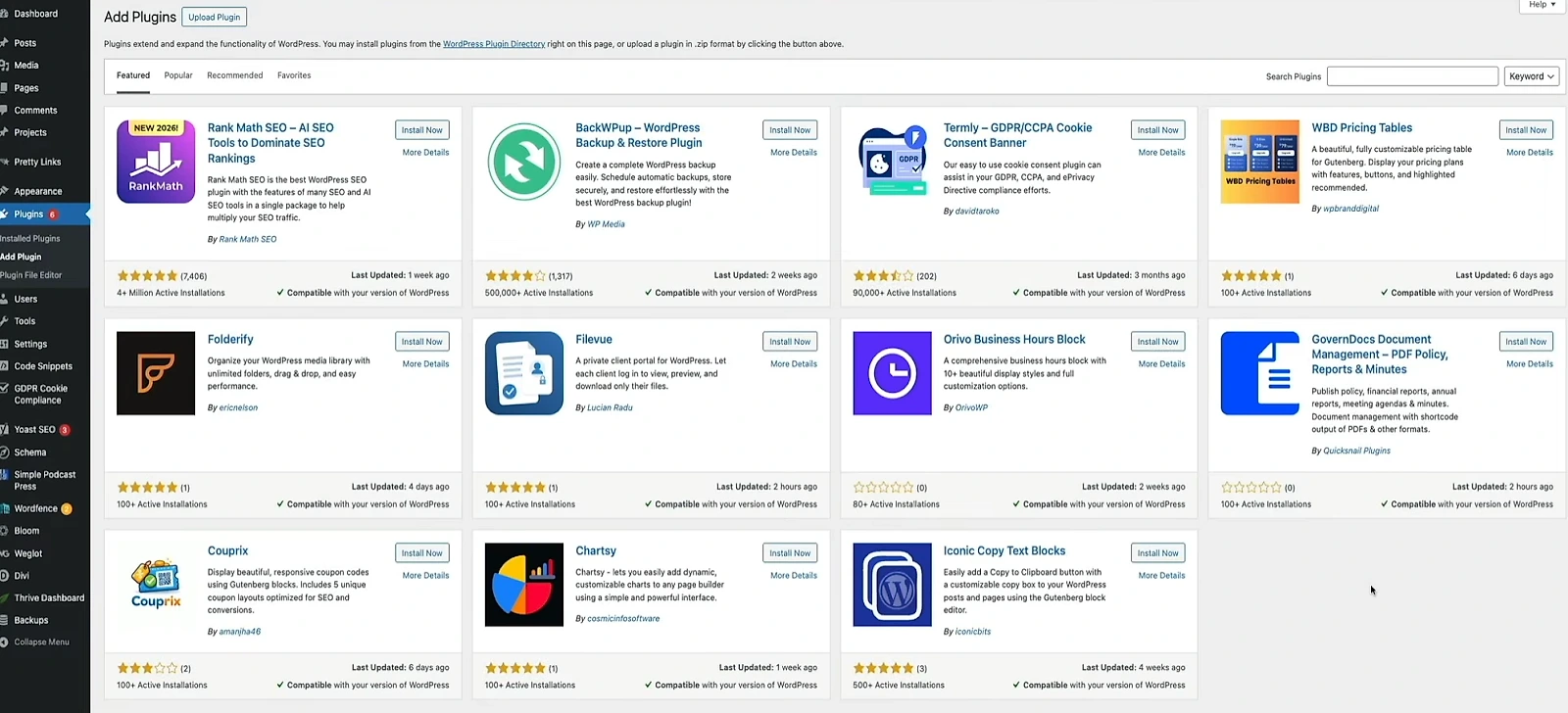Image resolution: width=1568 pixels, height=713 pixels.
Task: Click in the Search Plugins field
Action: pyautogui.click(x=1412, y=76)
